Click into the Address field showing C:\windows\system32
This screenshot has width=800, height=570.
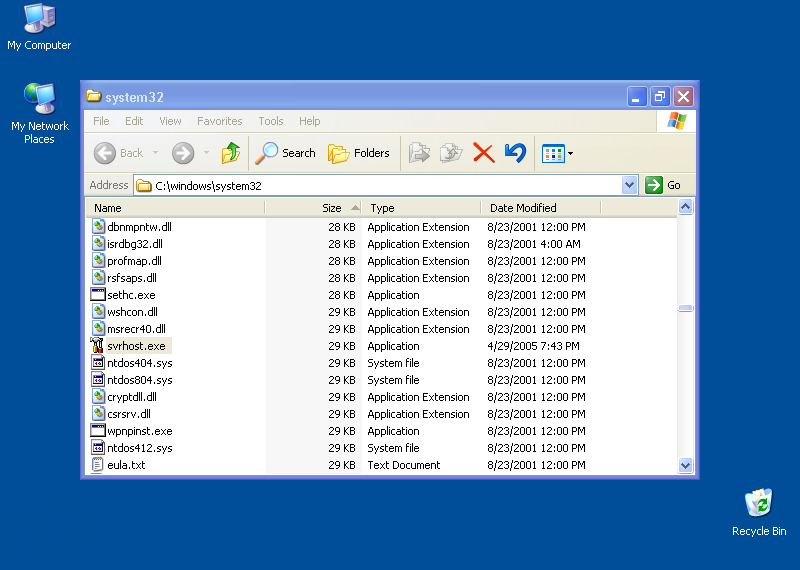point(378,185)
